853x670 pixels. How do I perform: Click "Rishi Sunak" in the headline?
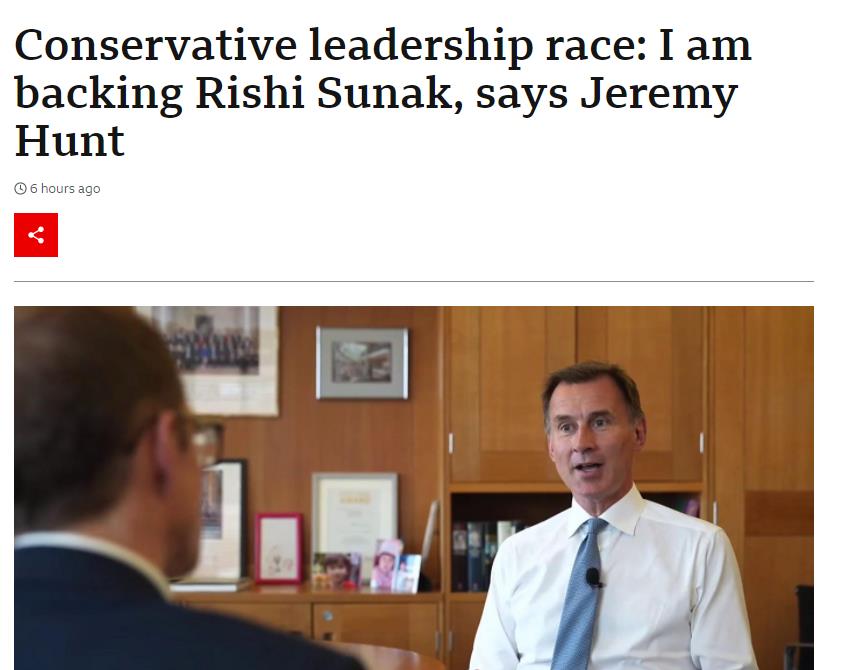[324, 94]
